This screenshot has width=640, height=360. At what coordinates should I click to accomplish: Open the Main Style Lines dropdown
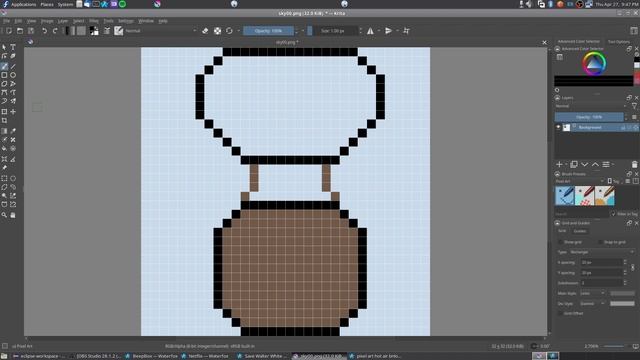pyautogui.click(x=592, y=293)
